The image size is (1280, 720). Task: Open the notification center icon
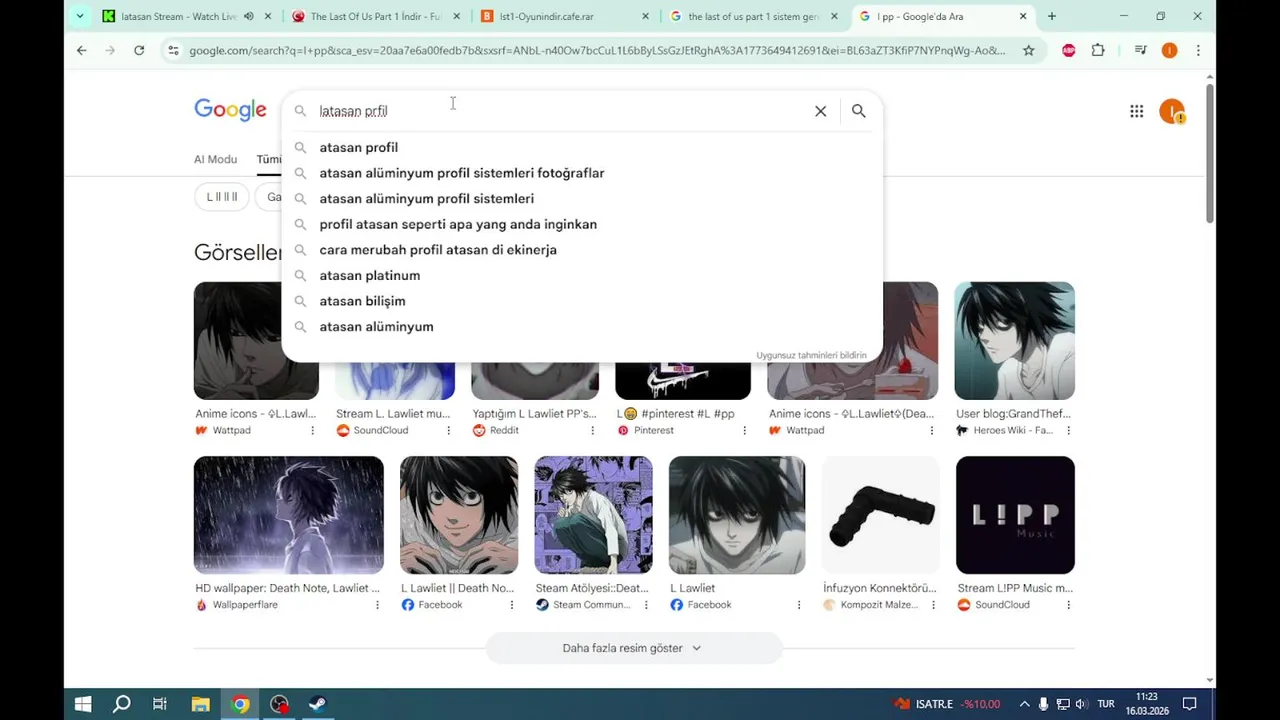tap(1190, 704)
